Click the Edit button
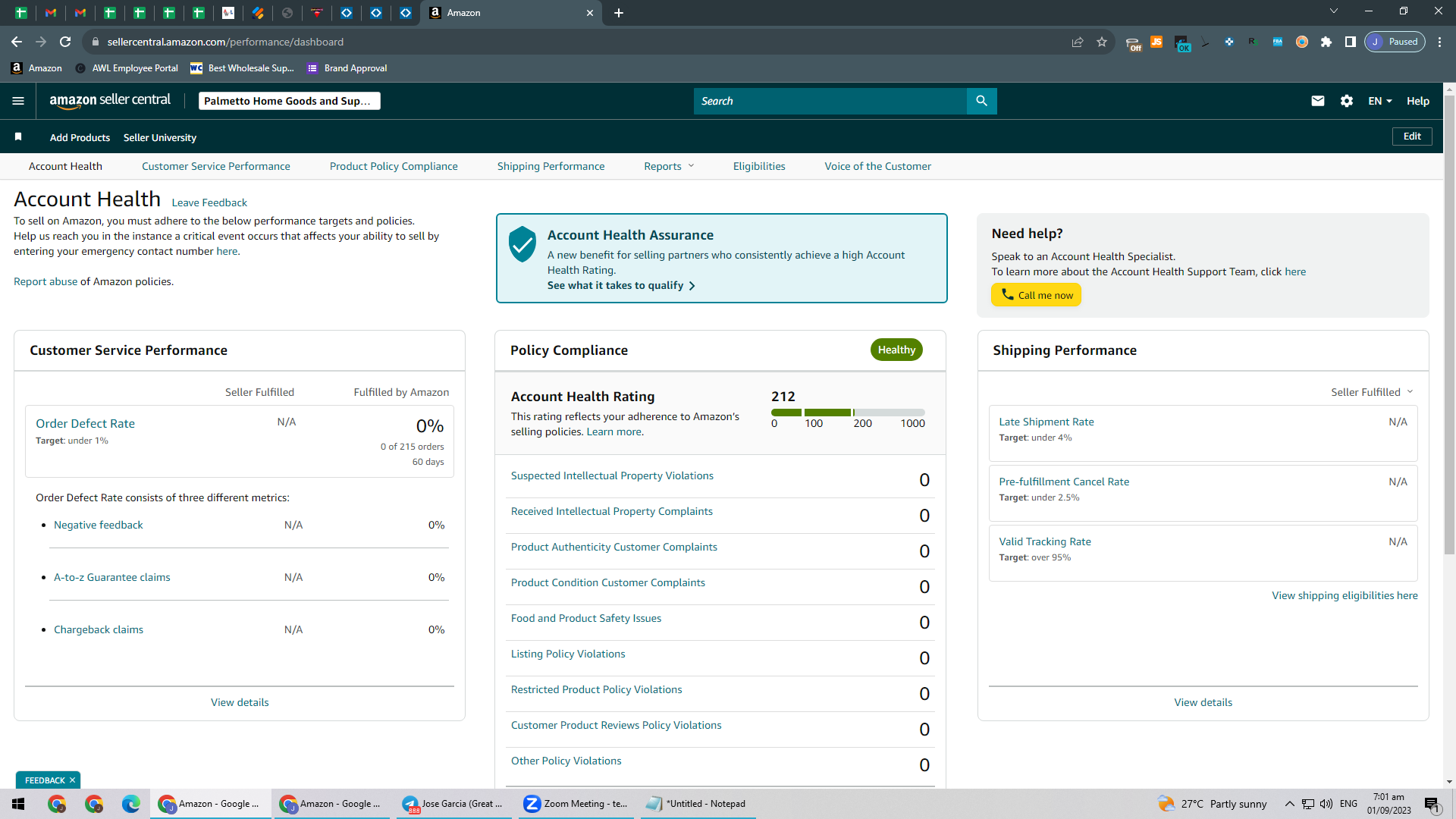The height and width of the screenshot is (819, 1456). click(1412, 136)
